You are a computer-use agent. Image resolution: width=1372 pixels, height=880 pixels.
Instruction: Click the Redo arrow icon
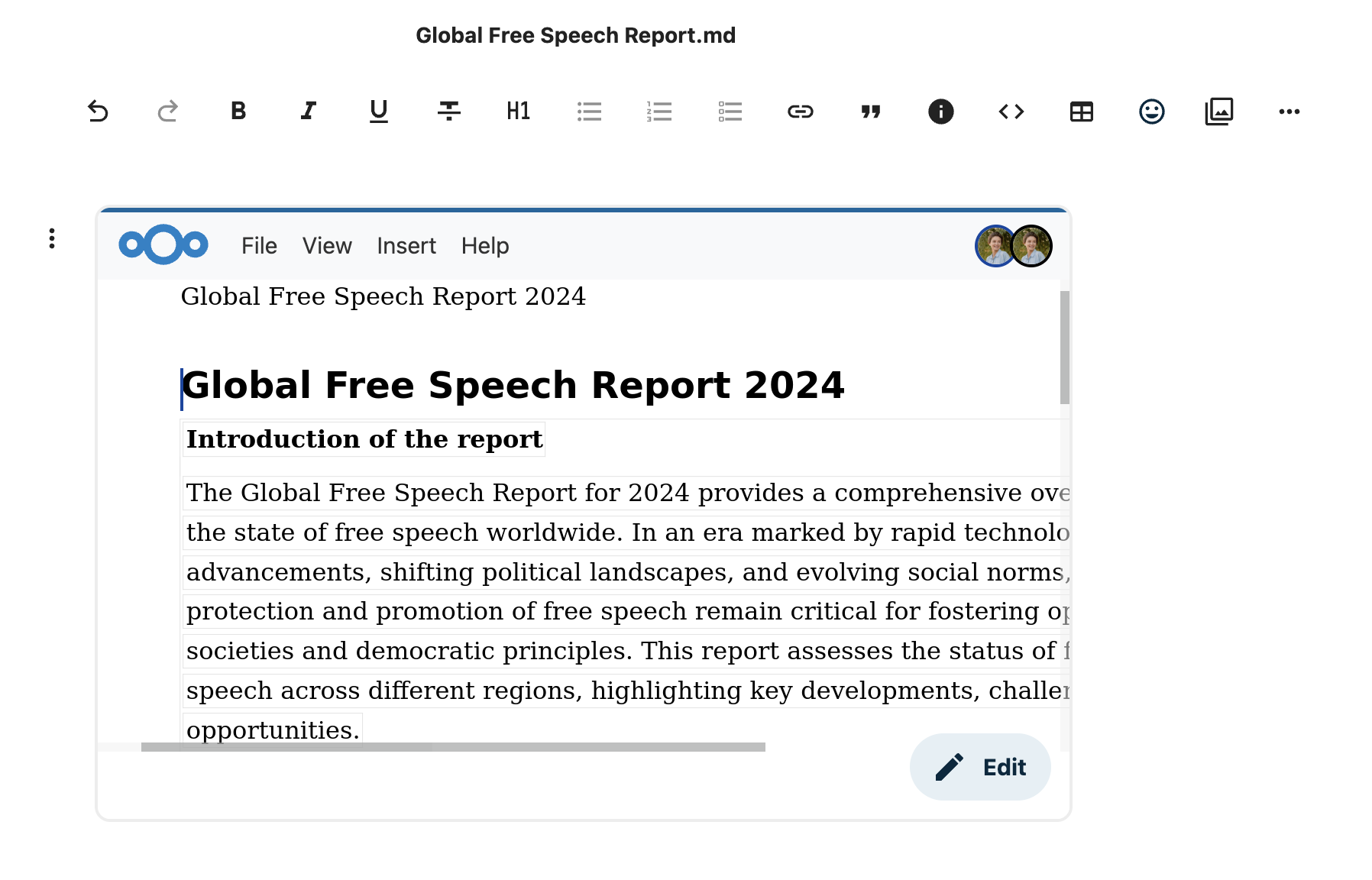[x=168, y=112]
